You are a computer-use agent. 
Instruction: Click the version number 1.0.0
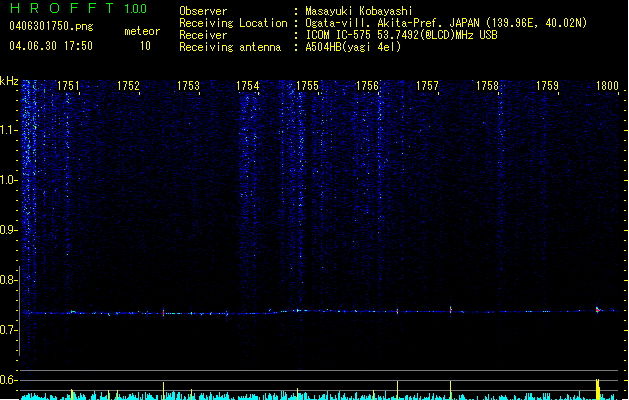(136, 9)
